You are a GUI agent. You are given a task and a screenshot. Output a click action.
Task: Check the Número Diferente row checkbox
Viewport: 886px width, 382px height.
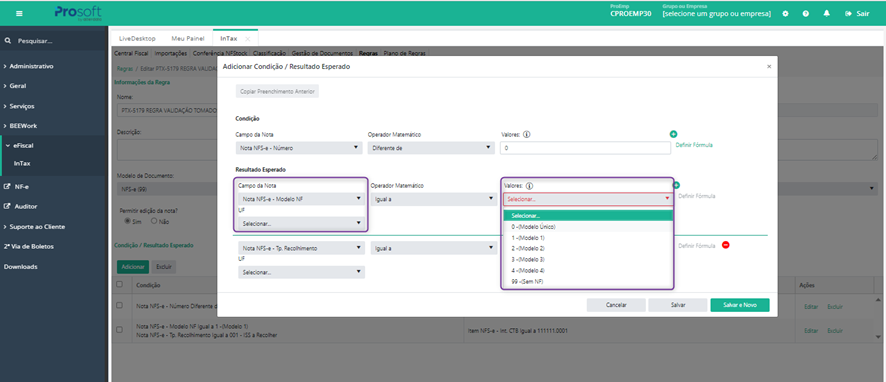[x=119, y=305]
